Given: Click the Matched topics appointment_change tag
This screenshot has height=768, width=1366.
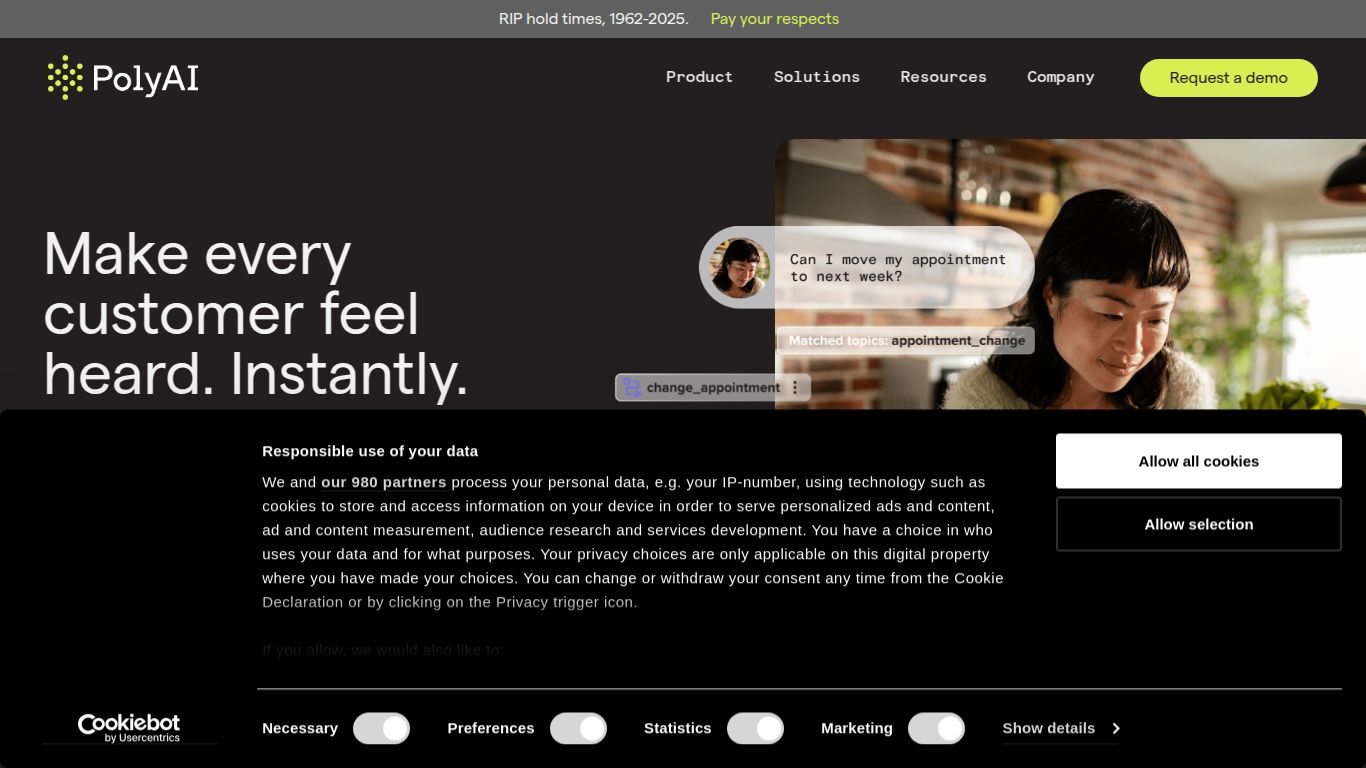Looking at the screenshot, I should (x=906, y=341).
